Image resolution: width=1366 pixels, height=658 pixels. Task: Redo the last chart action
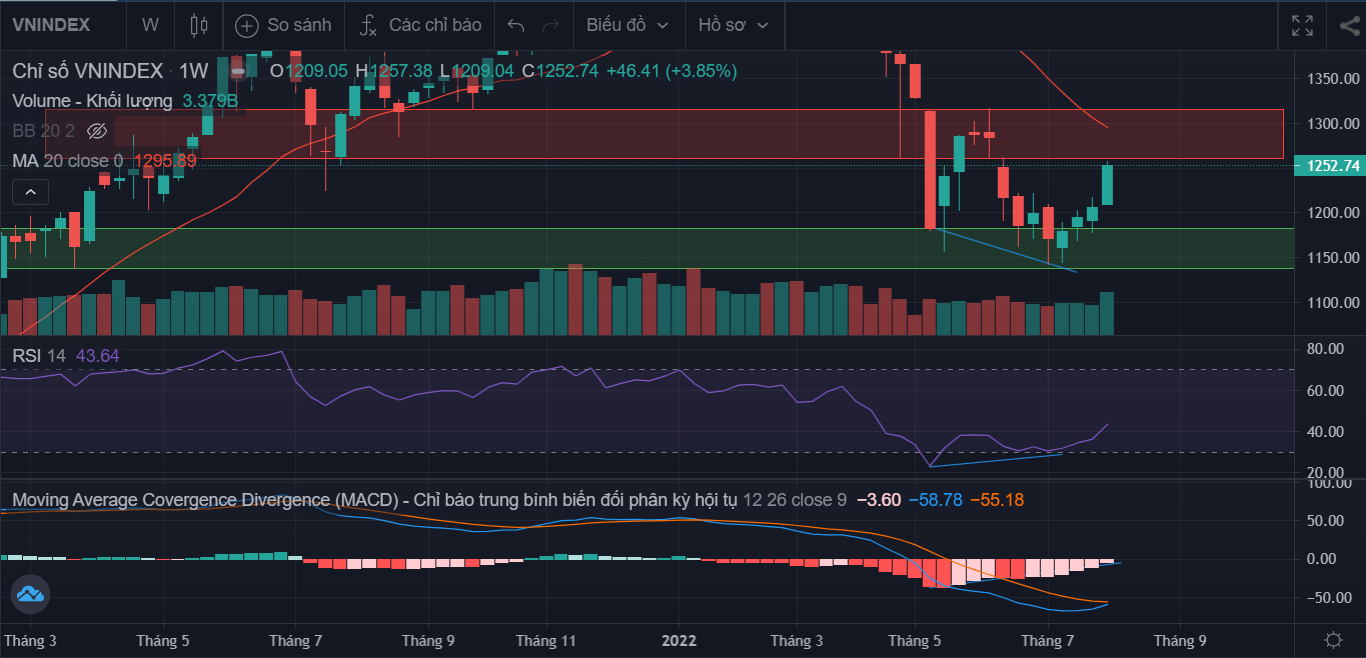pyautogui.click(x=551, y=25)
